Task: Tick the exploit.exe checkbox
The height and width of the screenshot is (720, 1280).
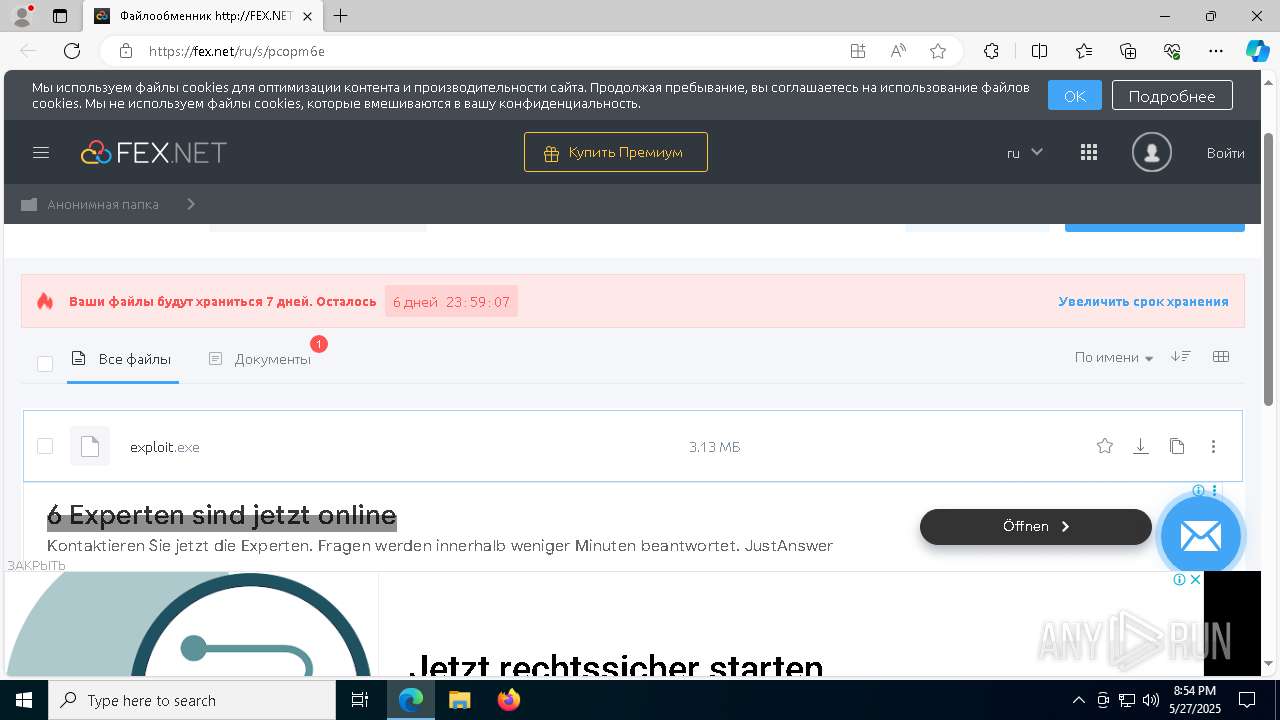Action: 45,446
